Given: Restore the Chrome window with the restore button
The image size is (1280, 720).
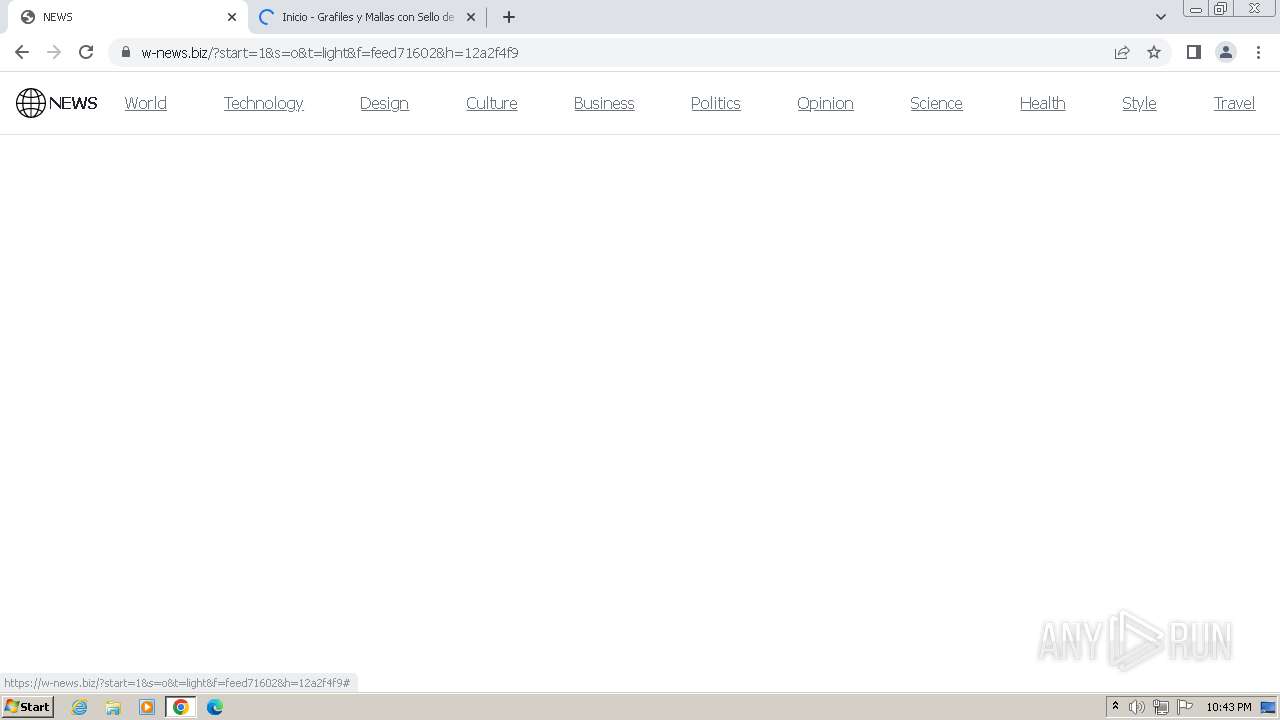Looking at the screenshot, I should (x=1221, y=9).
